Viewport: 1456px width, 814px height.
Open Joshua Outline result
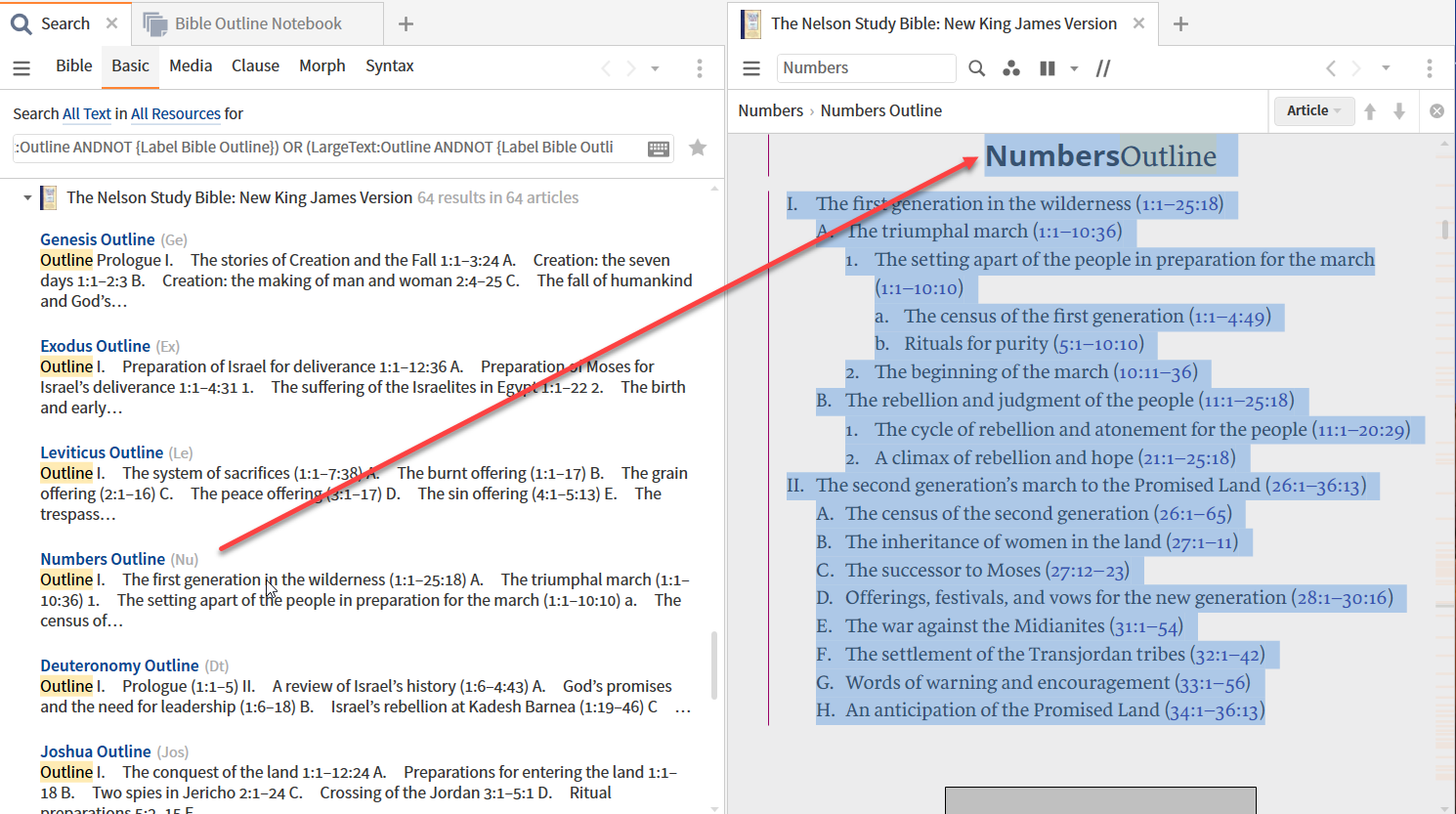click(x=96, y=751)
